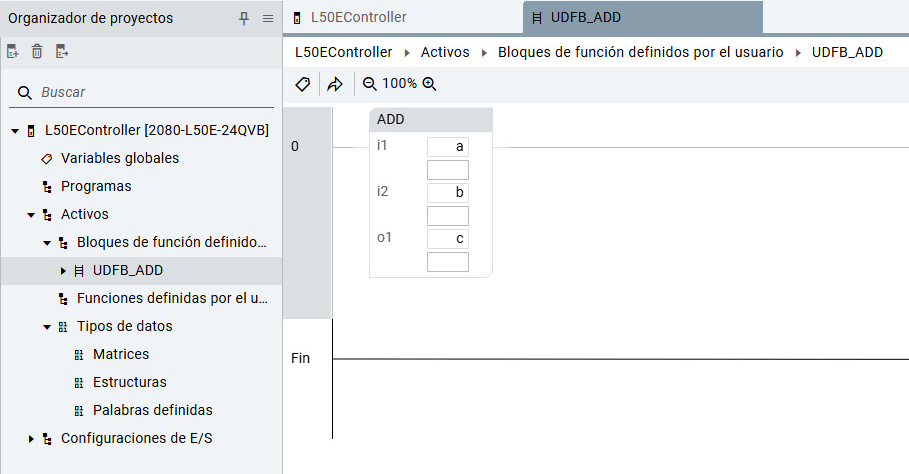Image resolution: width=909 pixels, height=474 pixels.
Task: Click the Buscar search field
Action: pyautogui.click(x=150, y=92)
